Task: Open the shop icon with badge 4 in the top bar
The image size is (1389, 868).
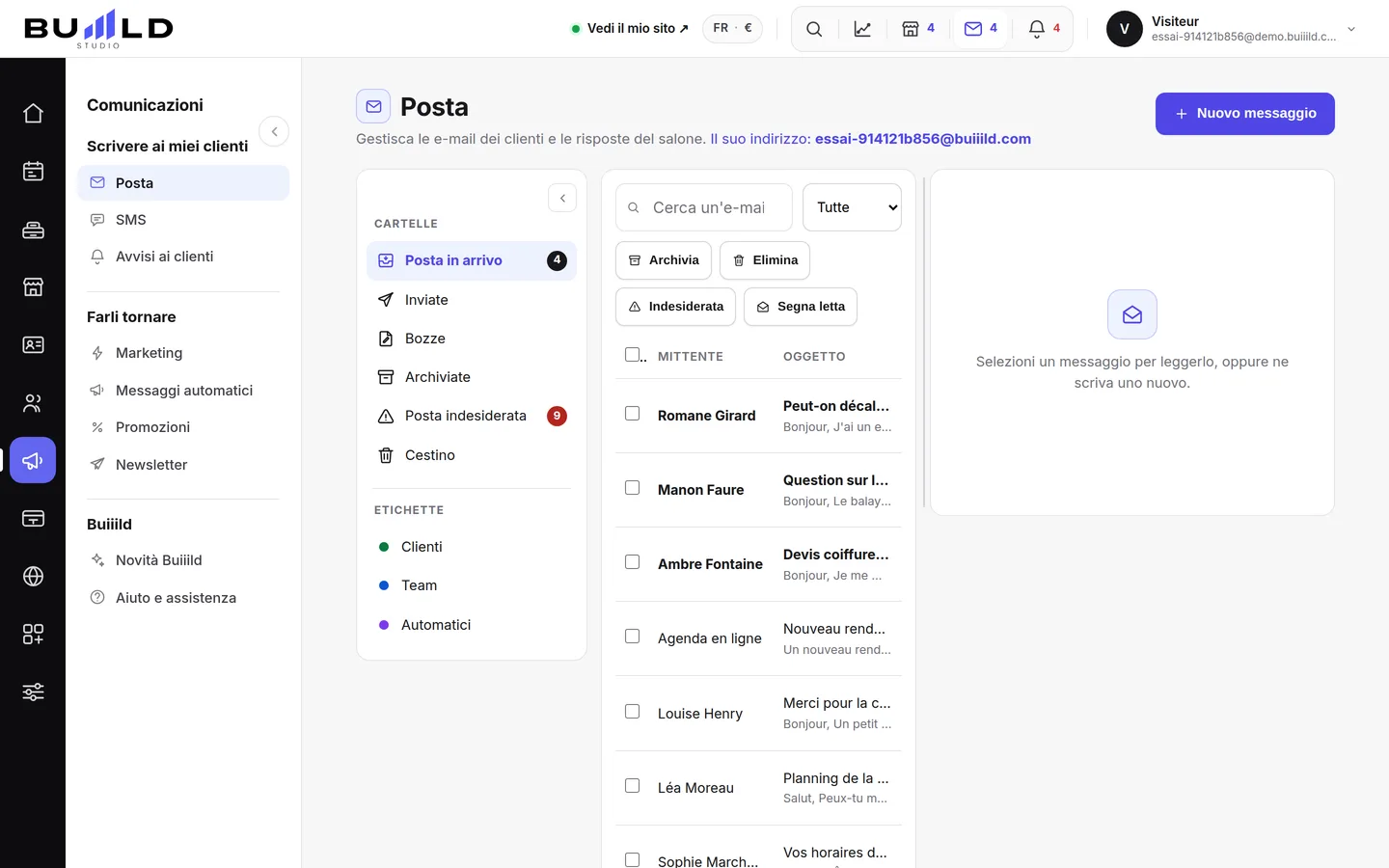Action: (x=918, y=29)
